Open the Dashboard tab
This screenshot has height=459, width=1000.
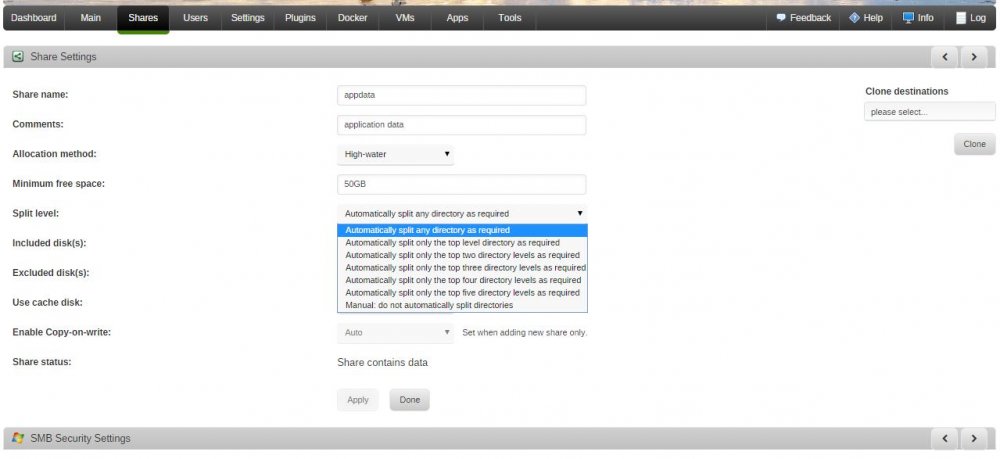tap(34, 18)
